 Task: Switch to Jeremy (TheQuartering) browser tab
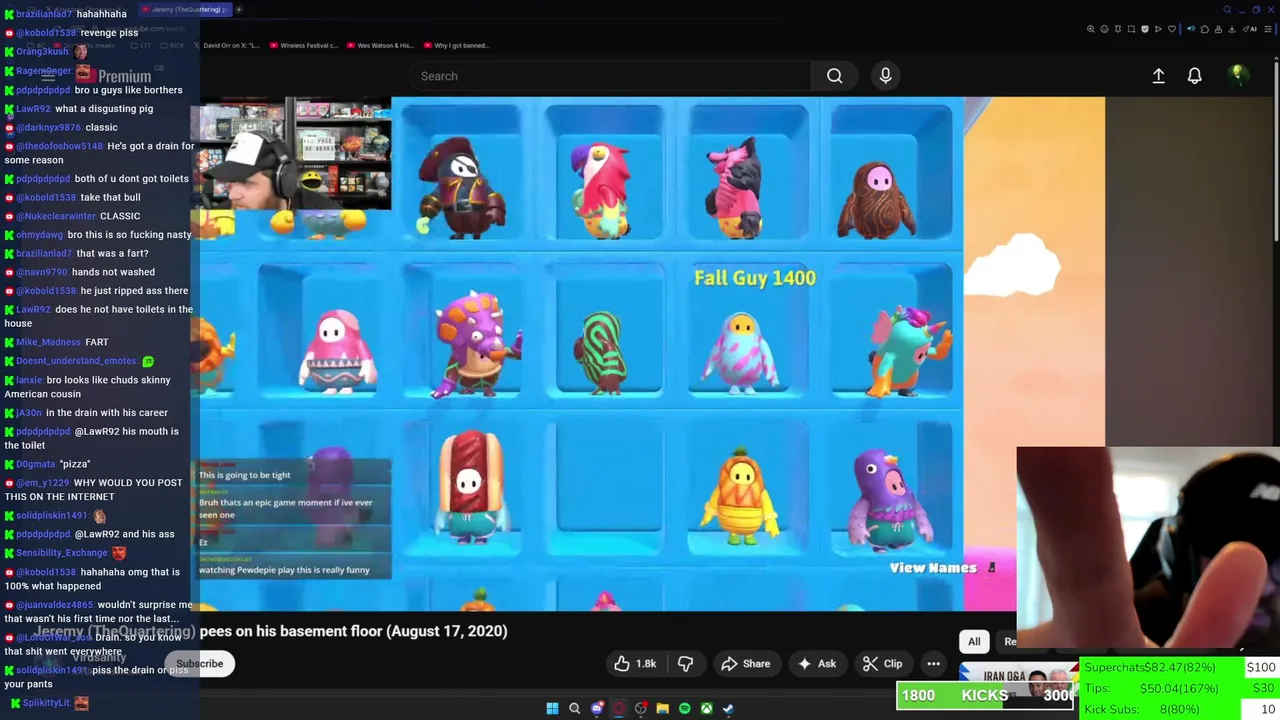point(185,9)
